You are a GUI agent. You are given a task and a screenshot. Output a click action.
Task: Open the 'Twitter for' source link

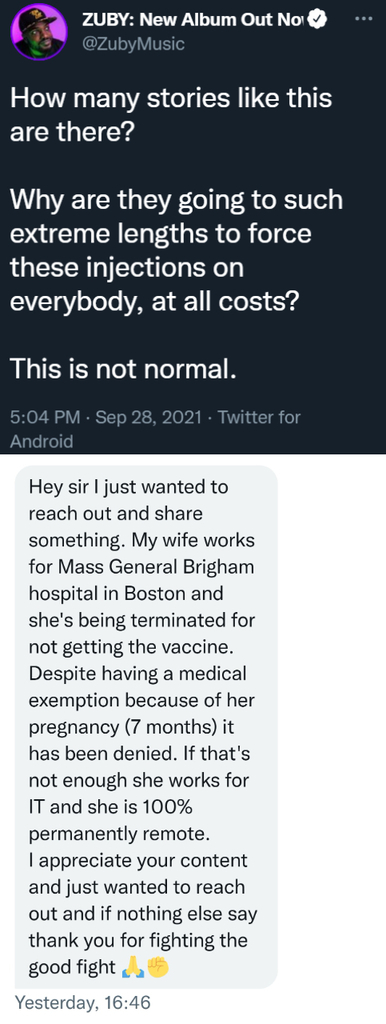pyautogui.click(x=258, y=417)
